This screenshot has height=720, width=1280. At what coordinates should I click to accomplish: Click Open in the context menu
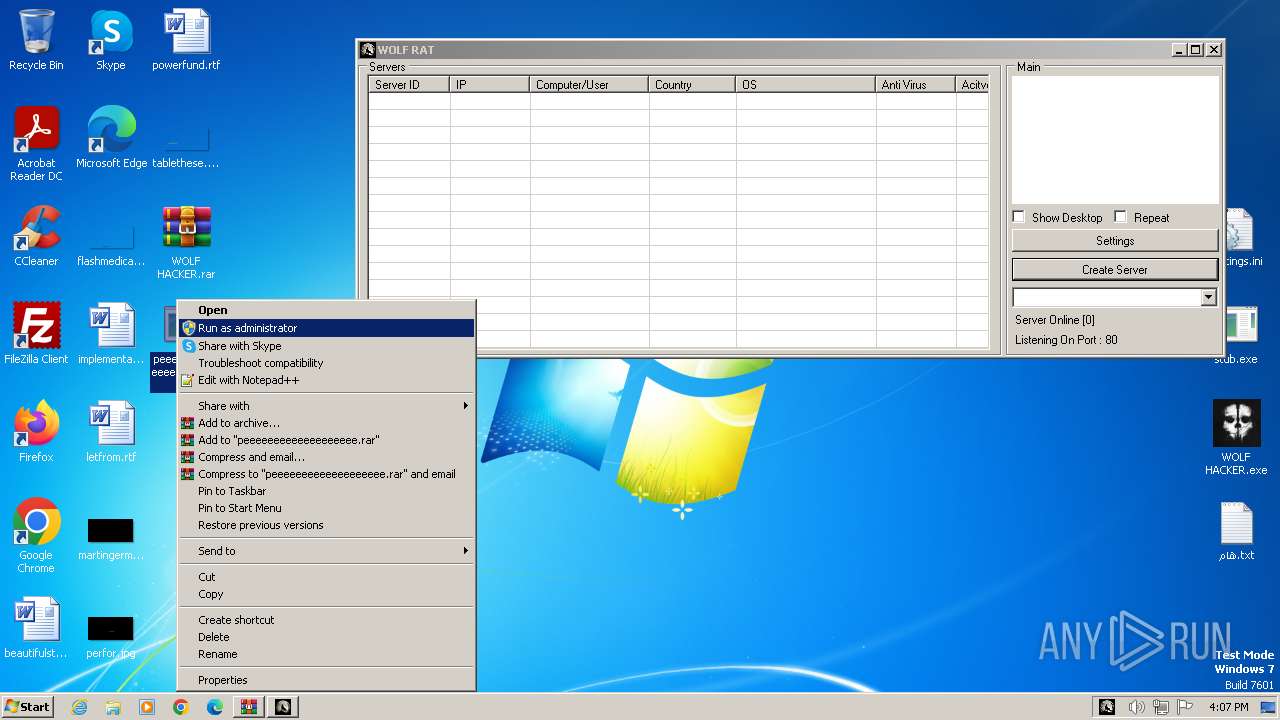(x=326, y=310)
